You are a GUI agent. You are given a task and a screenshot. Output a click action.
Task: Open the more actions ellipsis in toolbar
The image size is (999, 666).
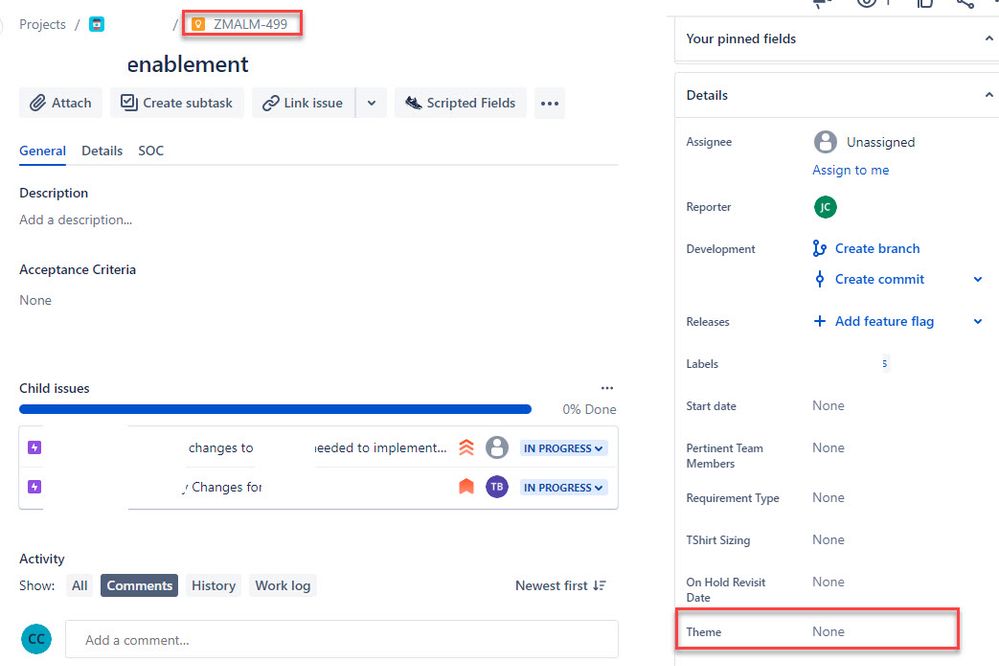(x=549, y=103)
